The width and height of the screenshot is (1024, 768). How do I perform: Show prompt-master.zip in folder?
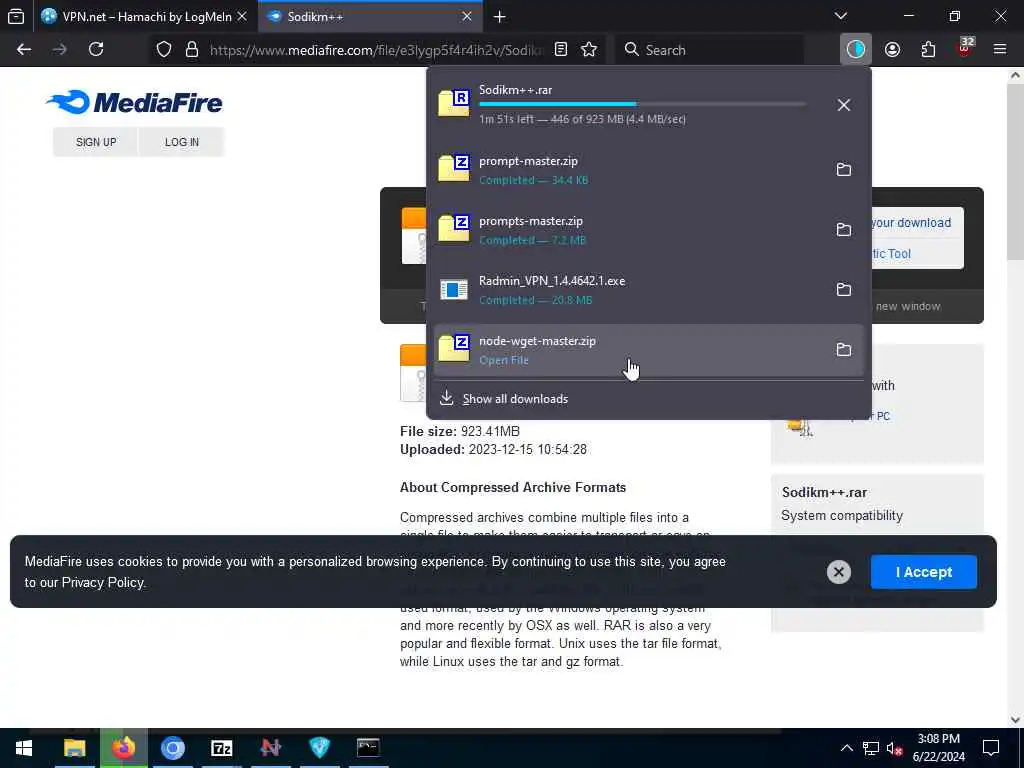click(844, 169)
